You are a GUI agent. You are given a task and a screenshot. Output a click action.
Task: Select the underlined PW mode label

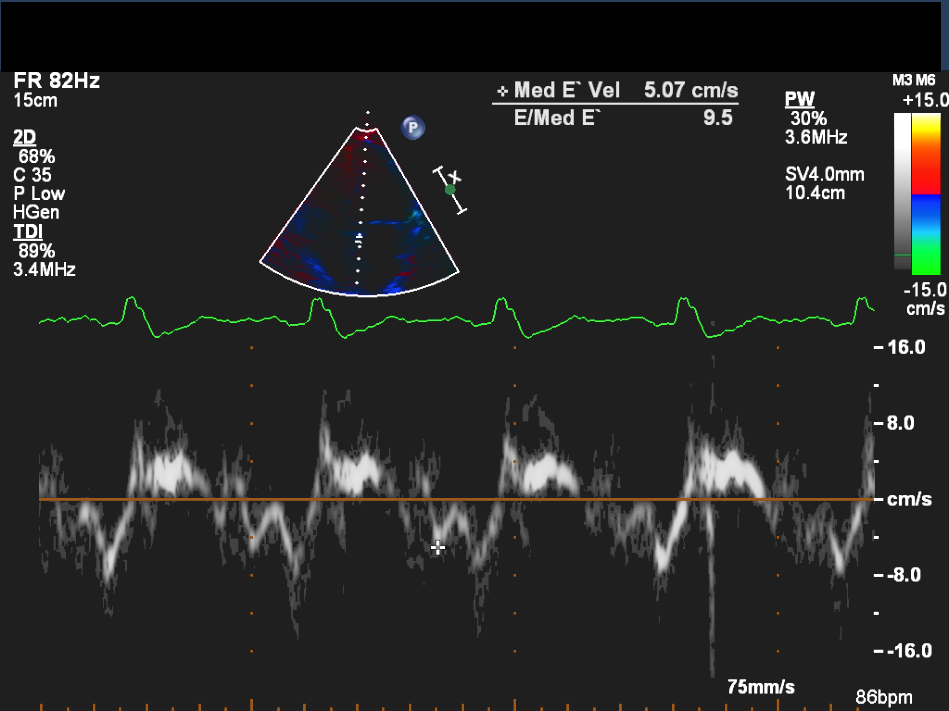coord(799,99)
